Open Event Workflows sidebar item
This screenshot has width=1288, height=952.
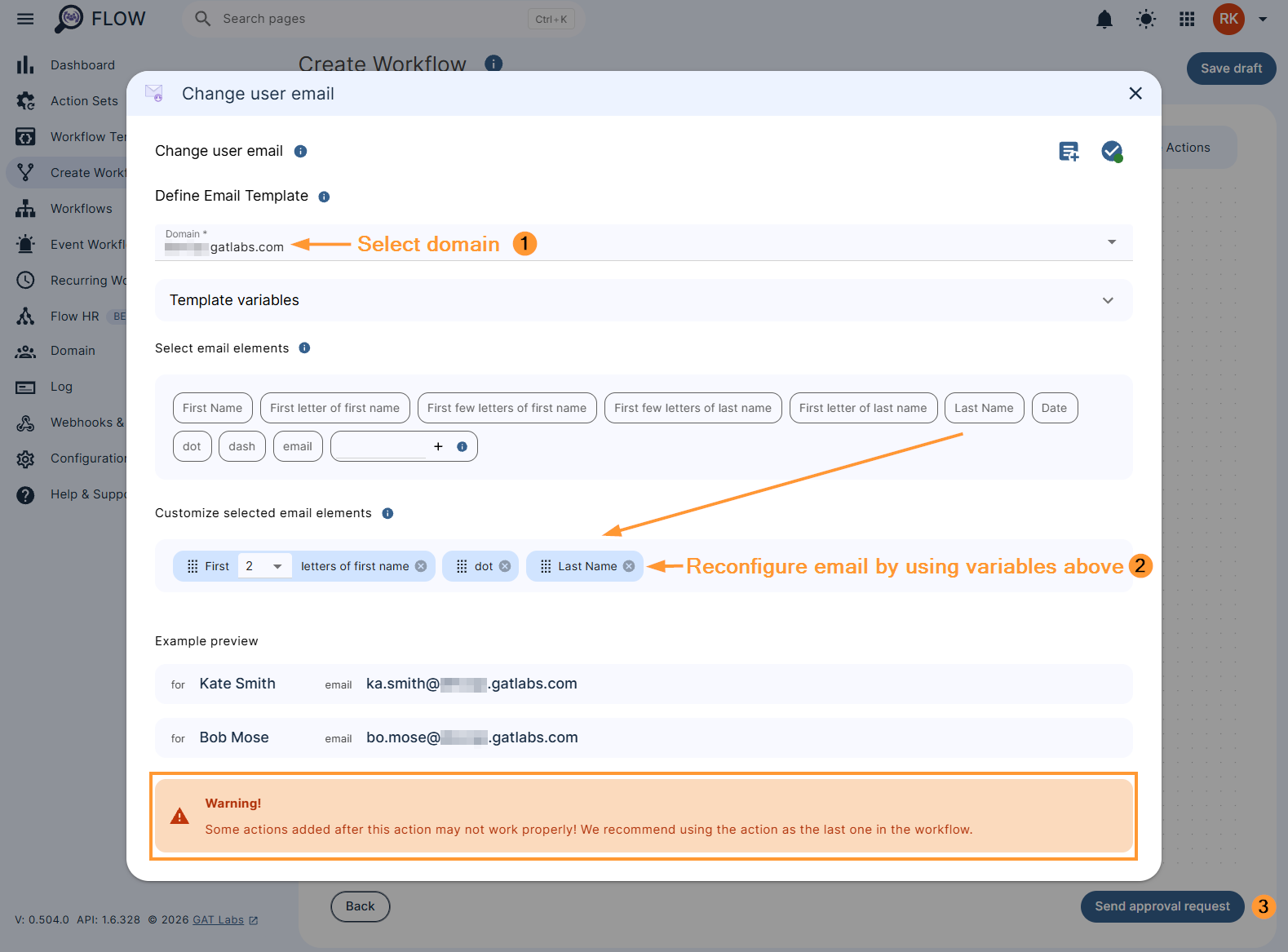pyautogui.click(x=70, y=245)
